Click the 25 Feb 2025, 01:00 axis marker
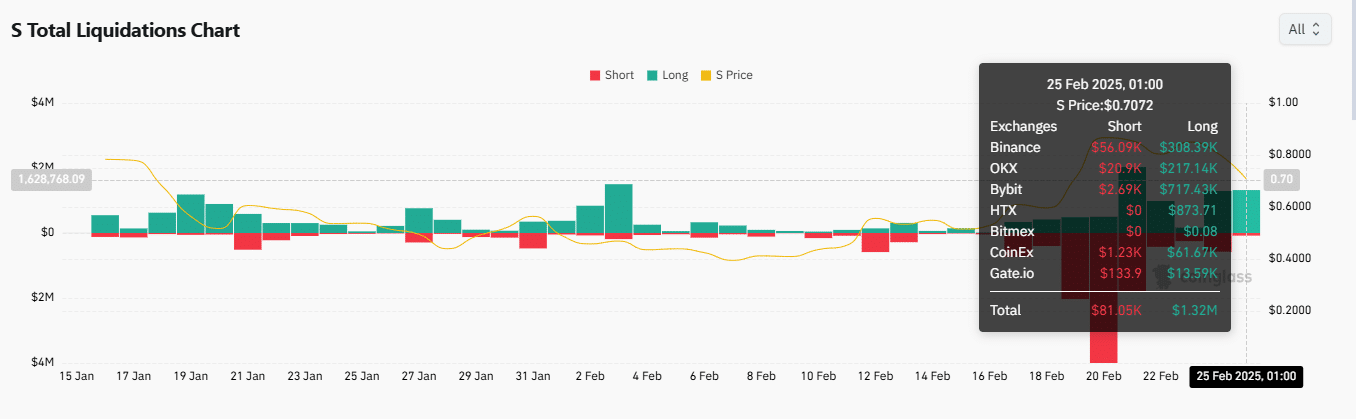 pyautogui.click(x=1246, y=376)
